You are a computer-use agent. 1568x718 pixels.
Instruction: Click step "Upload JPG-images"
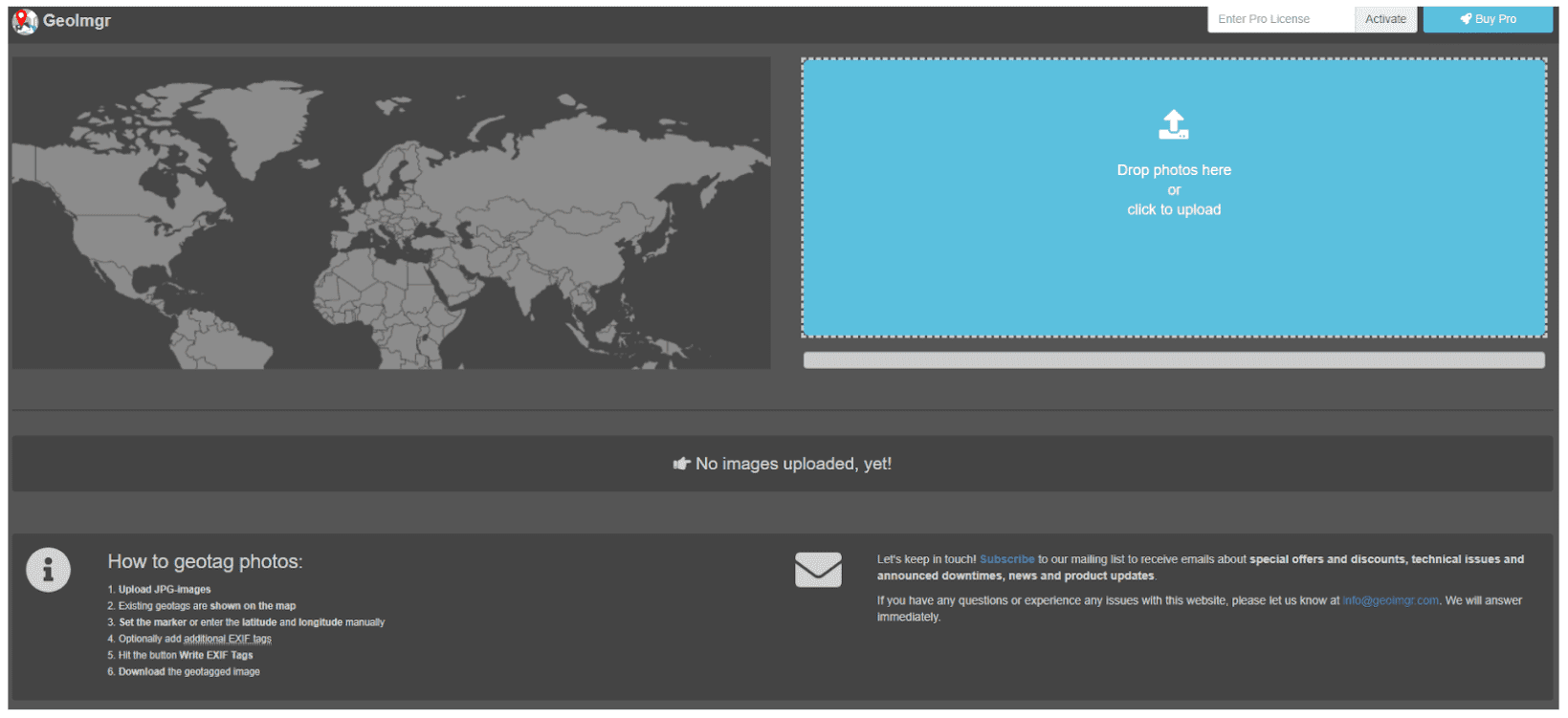click(x=164, y=590)
